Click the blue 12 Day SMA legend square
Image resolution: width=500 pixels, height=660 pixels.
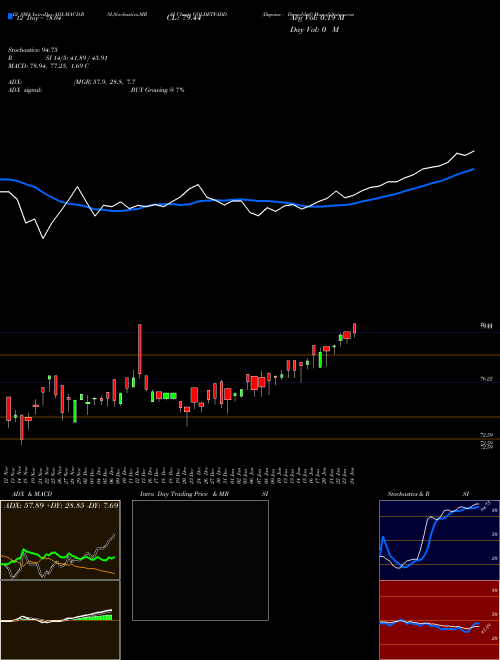point(10,17)
